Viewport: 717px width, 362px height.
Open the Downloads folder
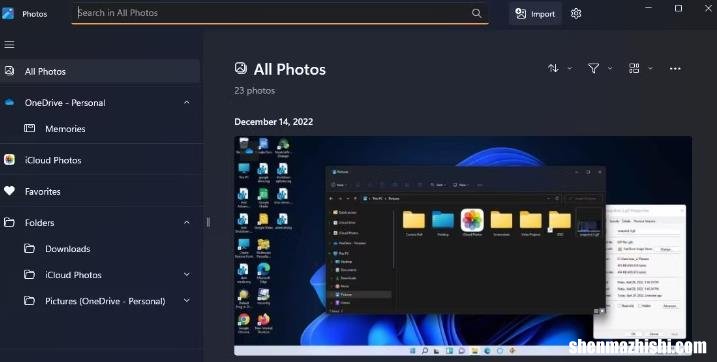coord(100,249)
